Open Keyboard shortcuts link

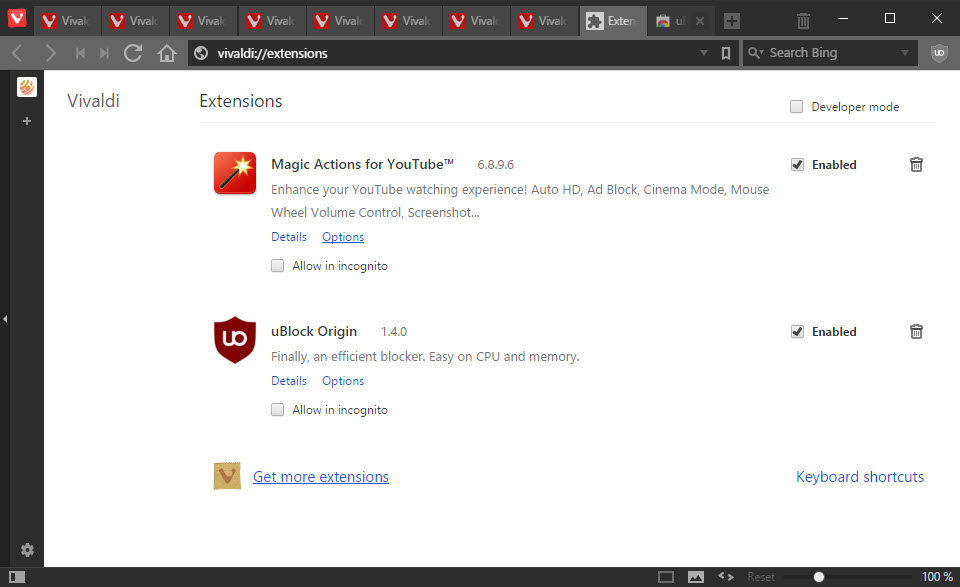pos(860,477)
